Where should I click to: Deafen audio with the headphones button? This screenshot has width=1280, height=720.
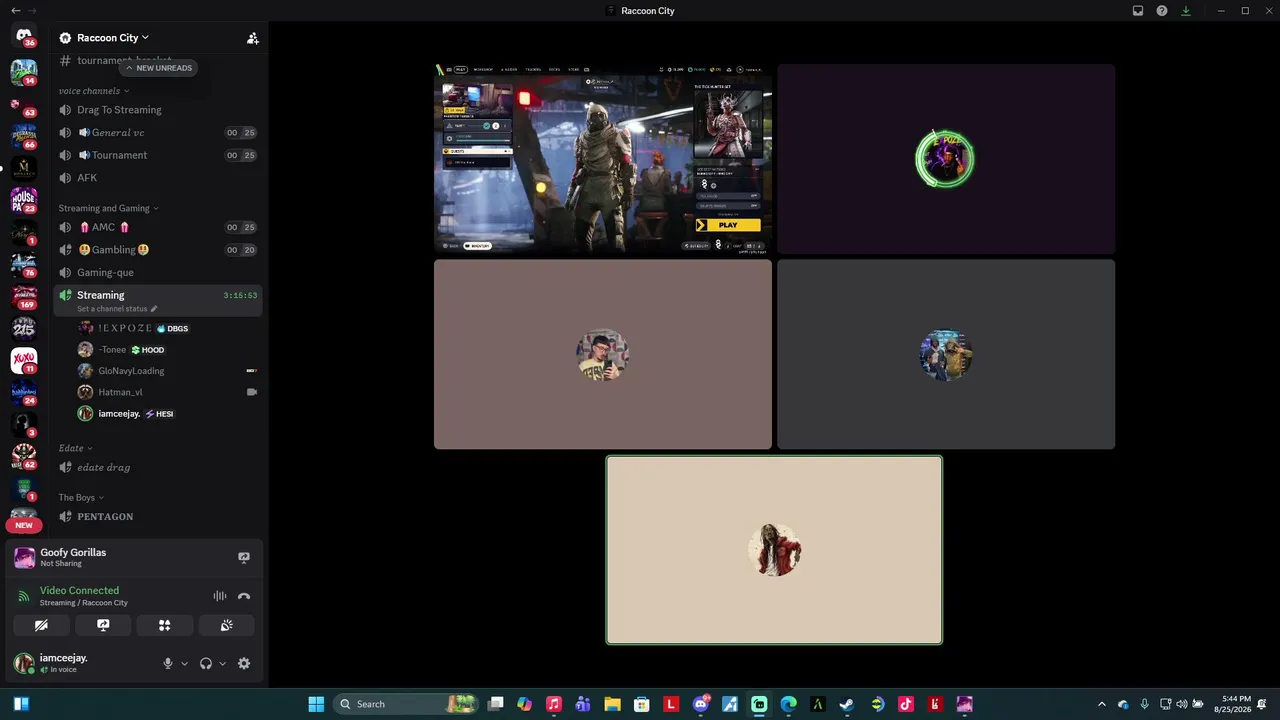pyautogui.click(x=206, y=663)
